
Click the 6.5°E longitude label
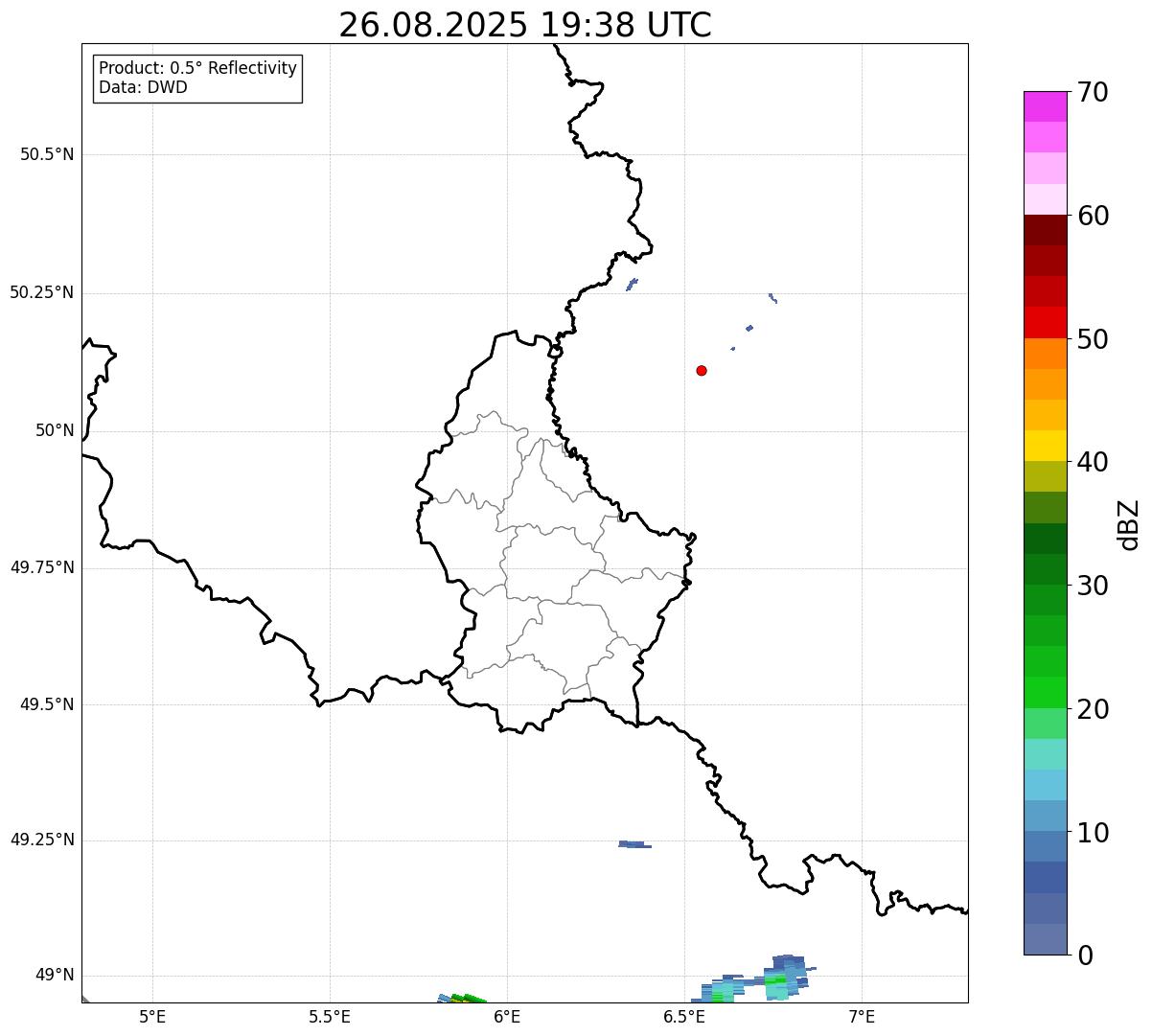point(684,1017)
